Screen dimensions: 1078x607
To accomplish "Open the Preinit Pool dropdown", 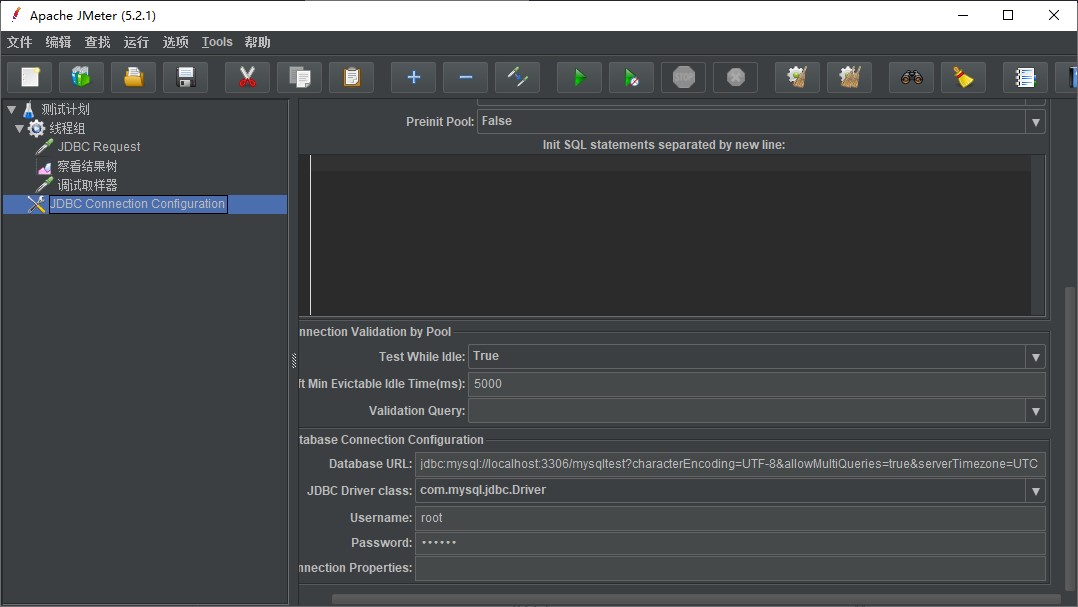I will pyautogui.click(x=761, y=122).
